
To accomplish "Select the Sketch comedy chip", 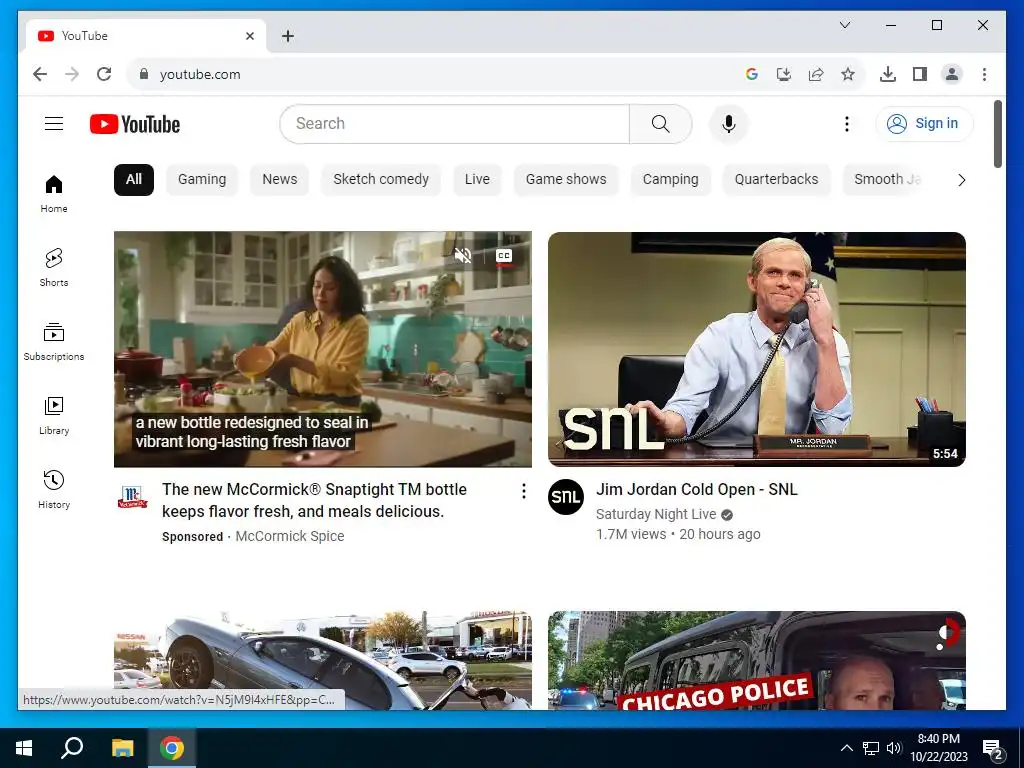I will point(381,180).
